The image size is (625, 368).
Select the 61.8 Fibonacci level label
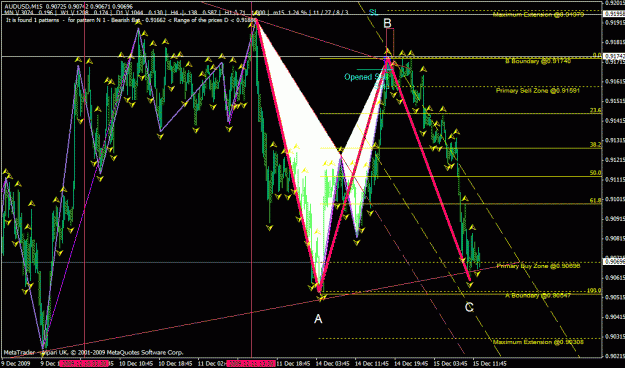pyautogui.click(x=596, y=201)
